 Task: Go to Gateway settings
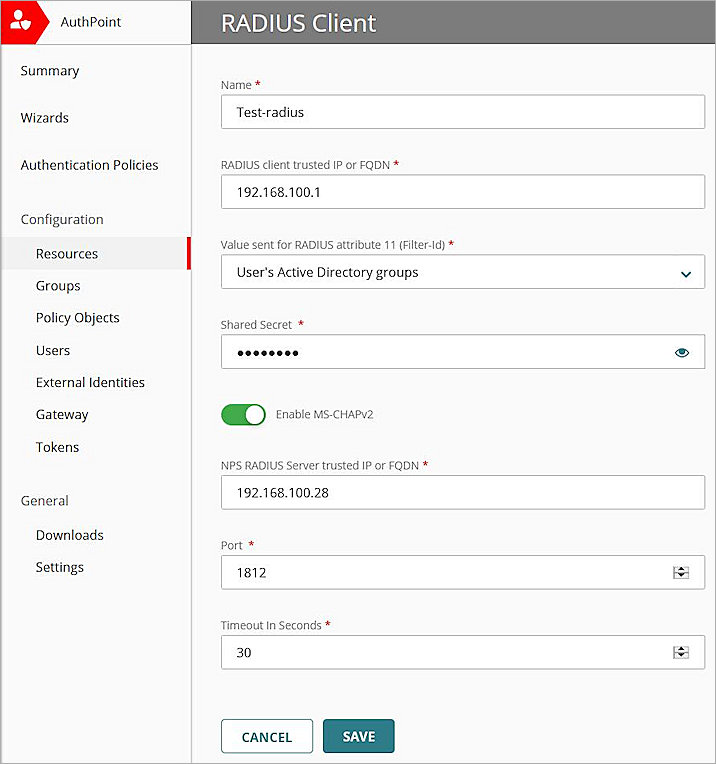click(x=62, y=415)
